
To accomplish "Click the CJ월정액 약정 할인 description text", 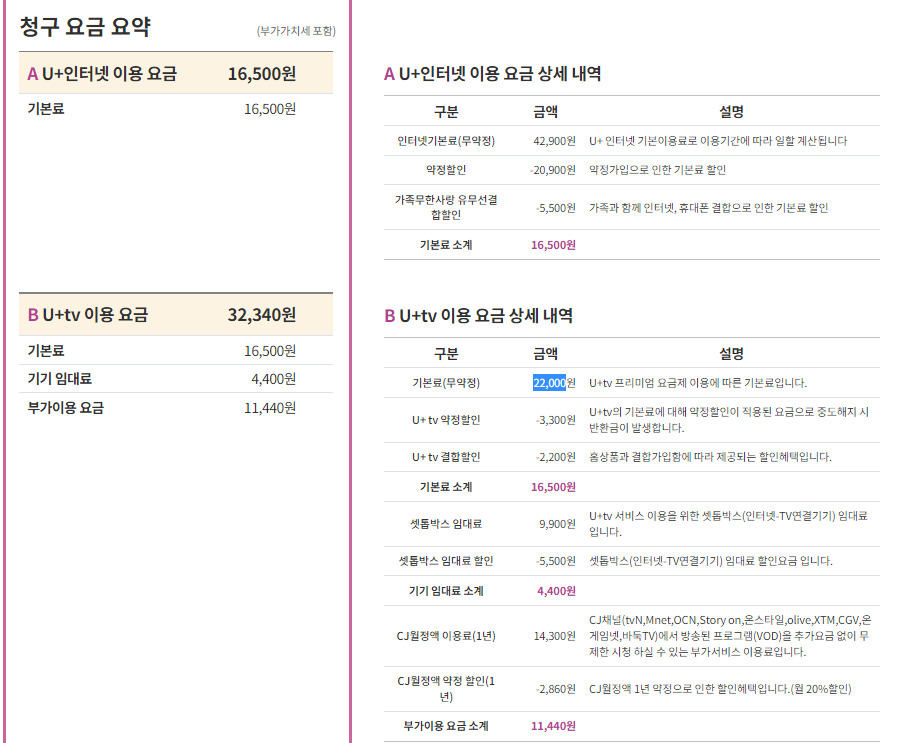I will click(720, 688).
